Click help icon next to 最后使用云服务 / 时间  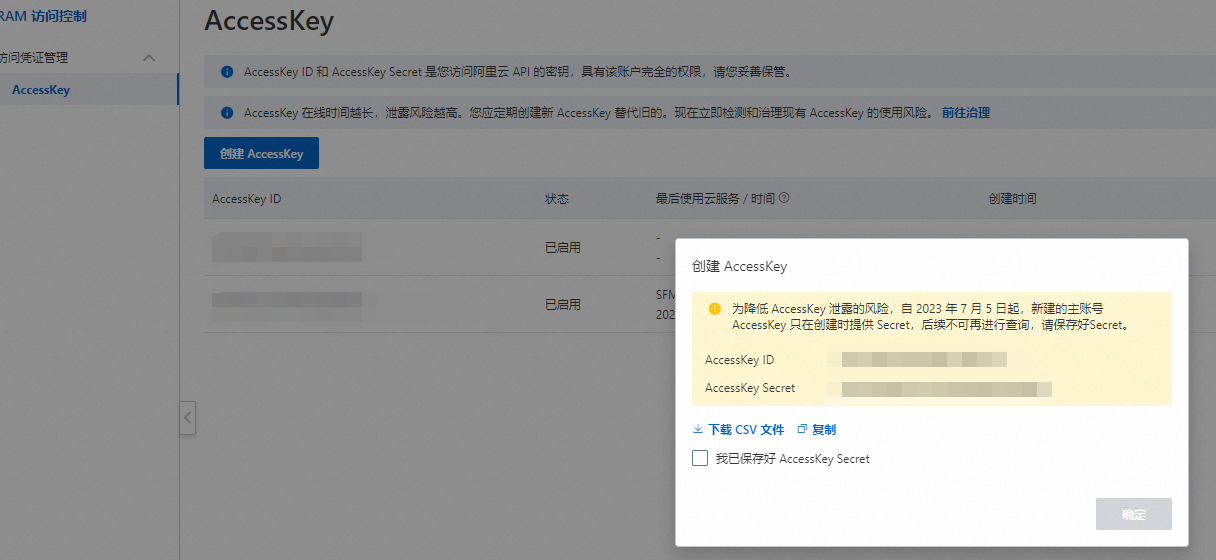784,198
